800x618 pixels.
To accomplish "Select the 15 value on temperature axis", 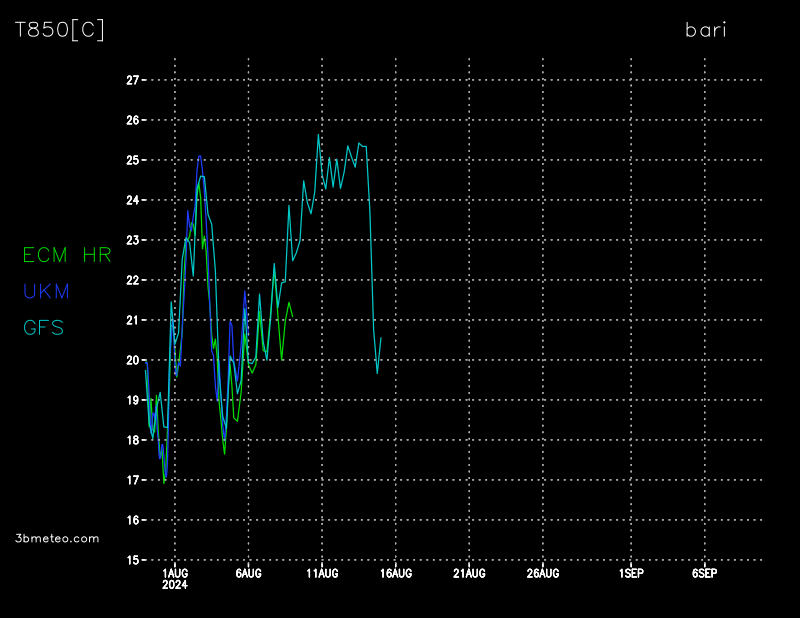I will pyautogui.click(x=132, y=560).
